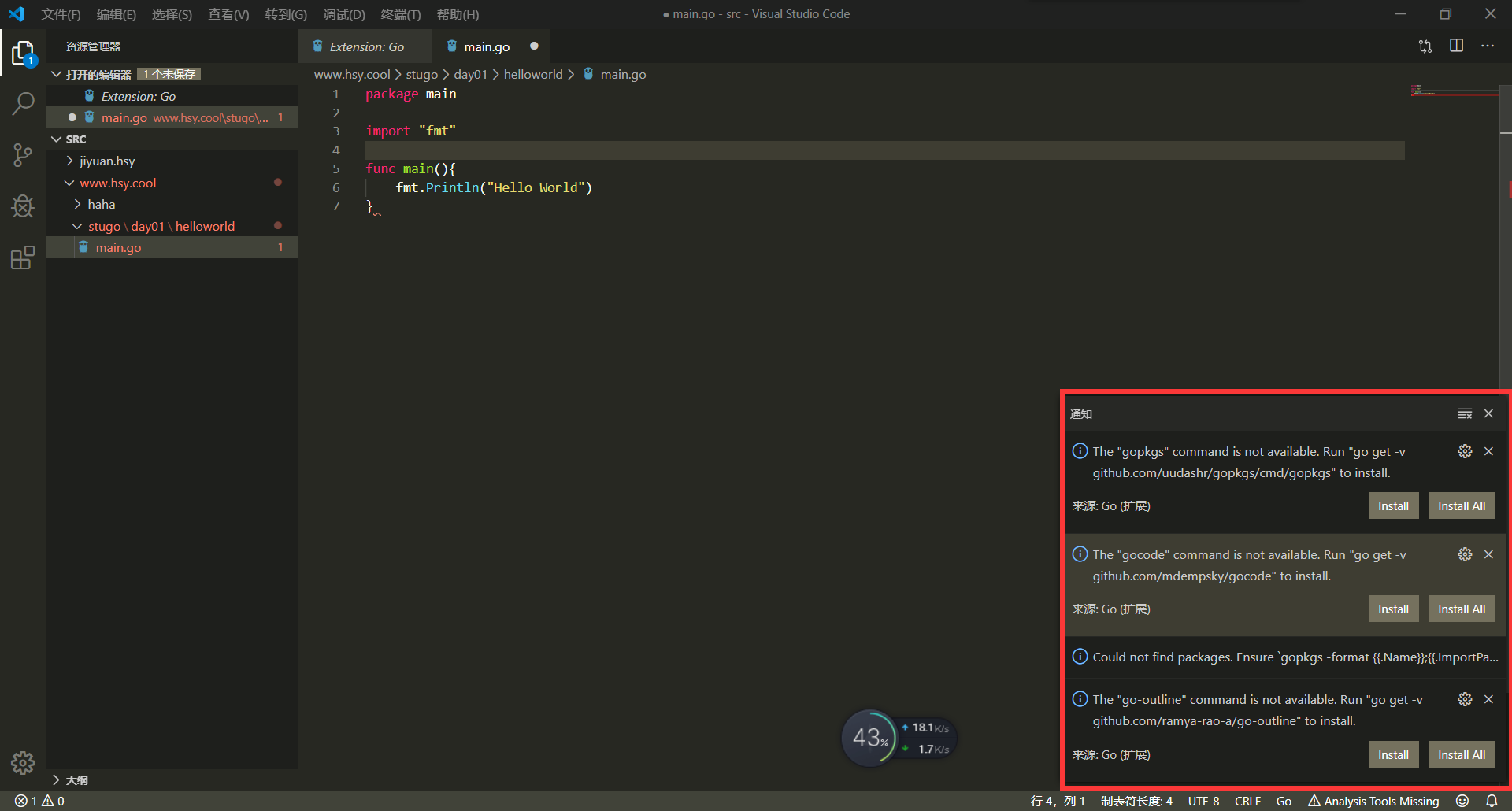This screenshot has width=1512, height=811.
Task: Select Extension: Go in open editors list
Action: pyautogui.click(x=172, y=96)
